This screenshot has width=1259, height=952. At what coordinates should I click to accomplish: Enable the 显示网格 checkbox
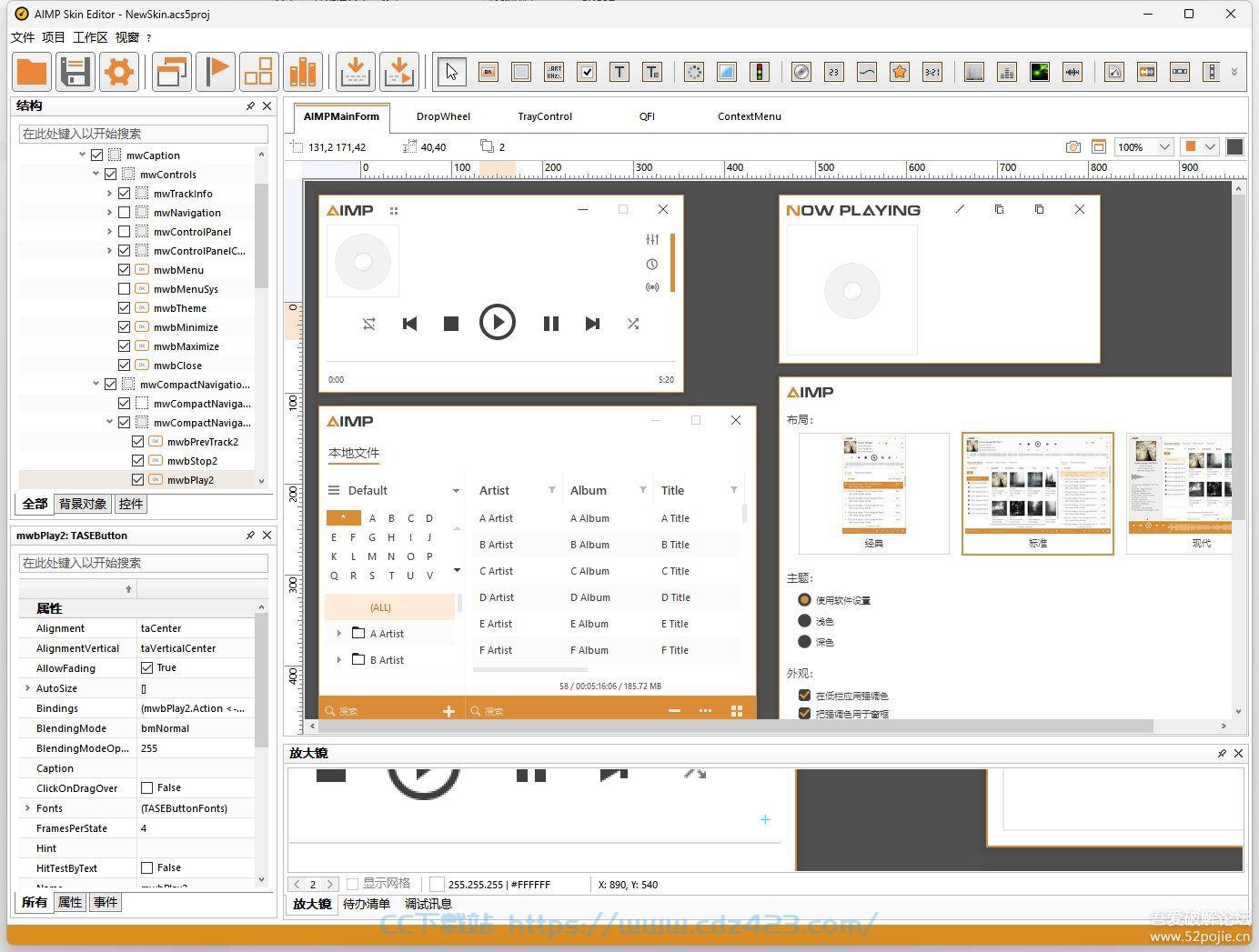[x=352, y=884]
